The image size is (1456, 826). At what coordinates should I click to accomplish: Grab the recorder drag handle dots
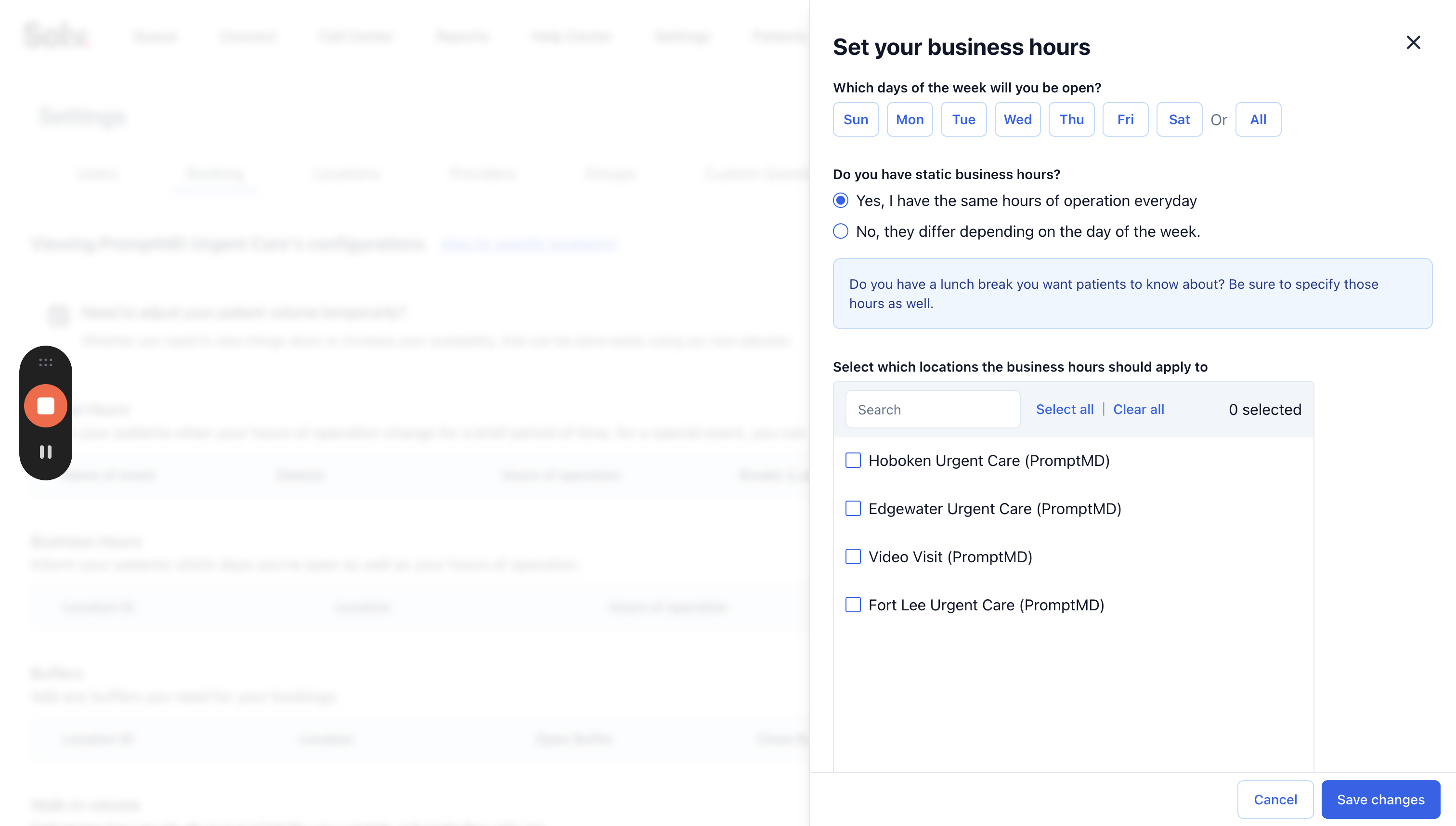(x=45, y=362)
